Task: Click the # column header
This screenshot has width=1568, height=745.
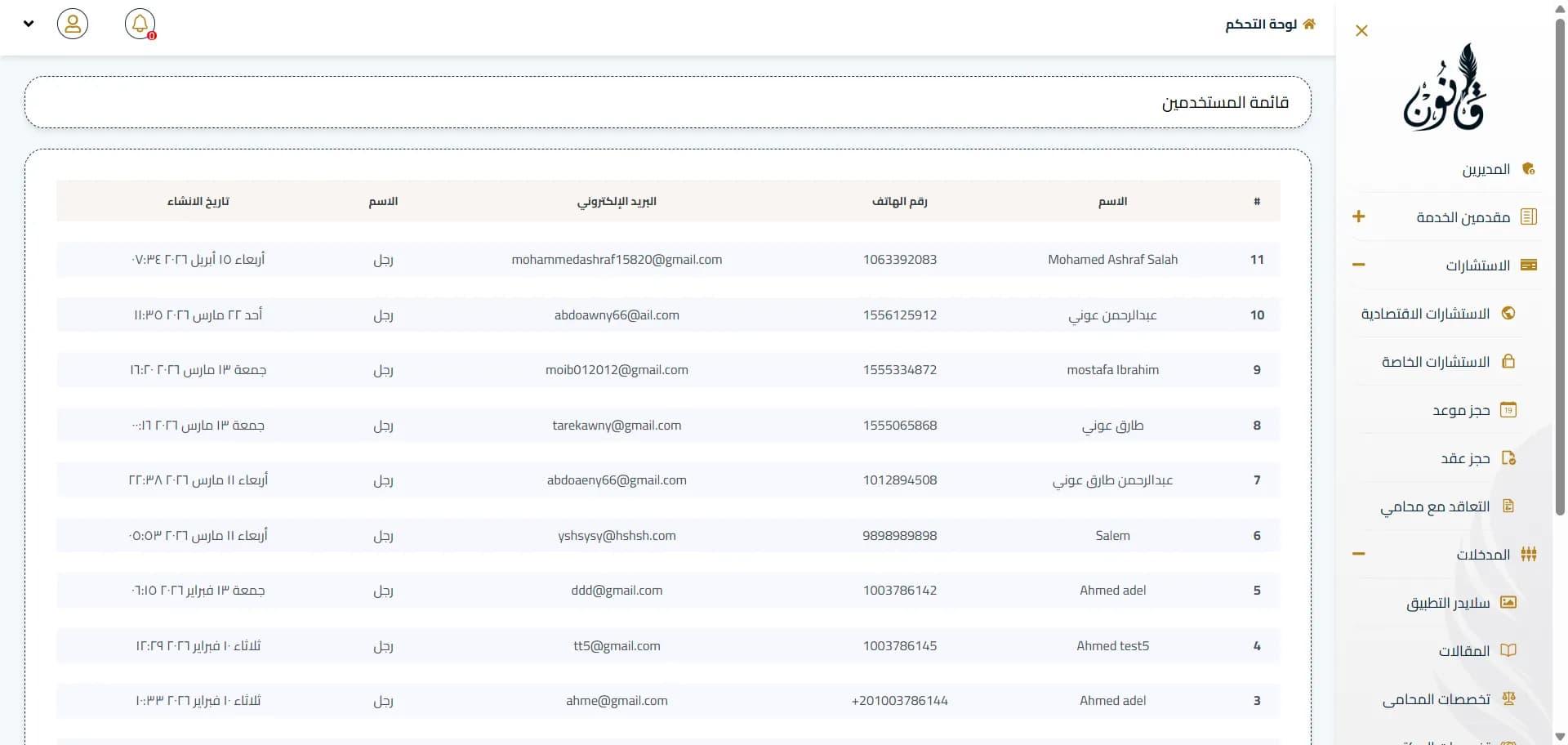Action: tap(1257, 201)
